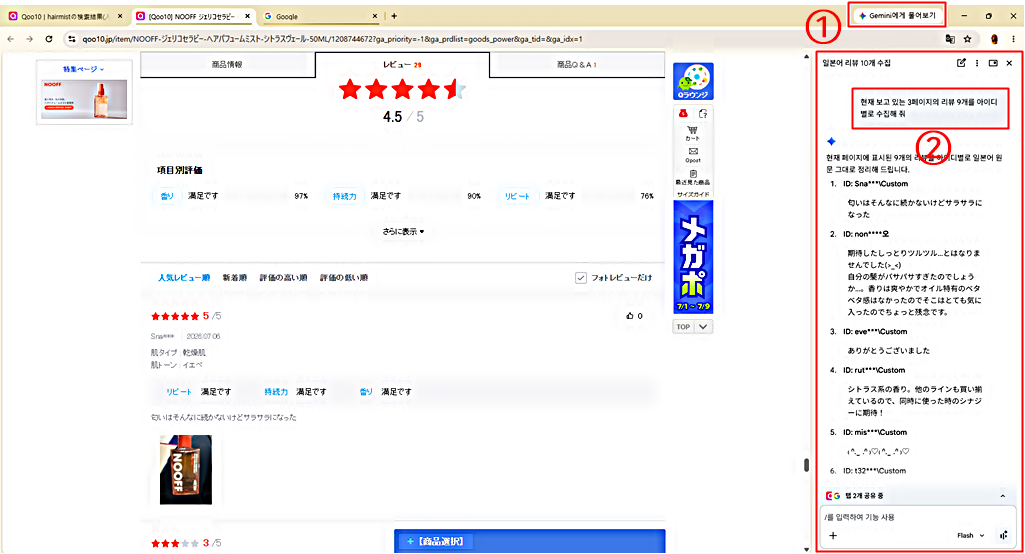1025x554 pixels.
Task: Start a new Gemini chat with edit icon
Action: [961, 63]
